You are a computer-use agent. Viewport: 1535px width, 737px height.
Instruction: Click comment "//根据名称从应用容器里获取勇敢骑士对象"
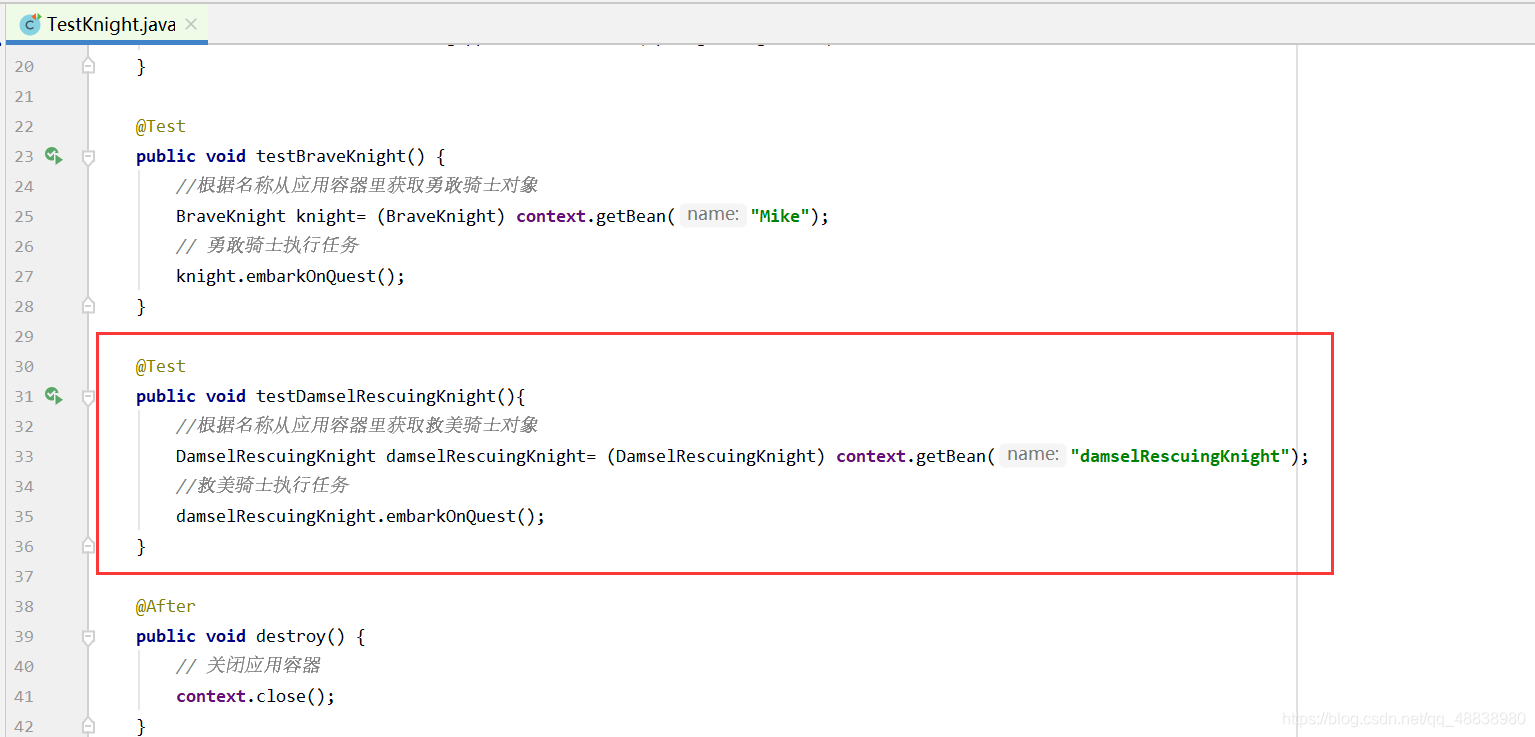pyautogui.click(x=357, y=186)
